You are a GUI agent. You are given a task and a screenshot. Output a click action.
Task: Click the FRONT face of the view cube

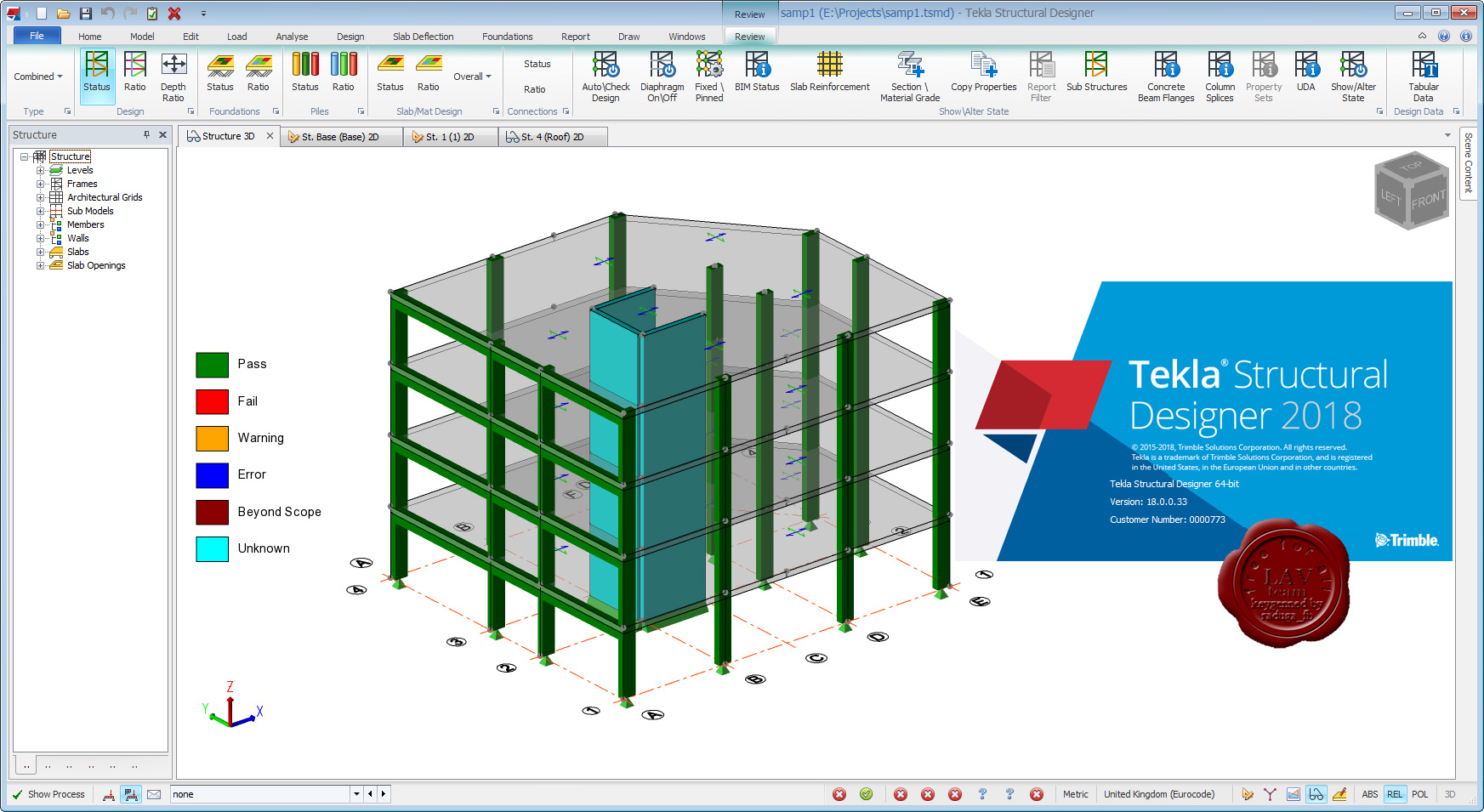point(1428,200)
